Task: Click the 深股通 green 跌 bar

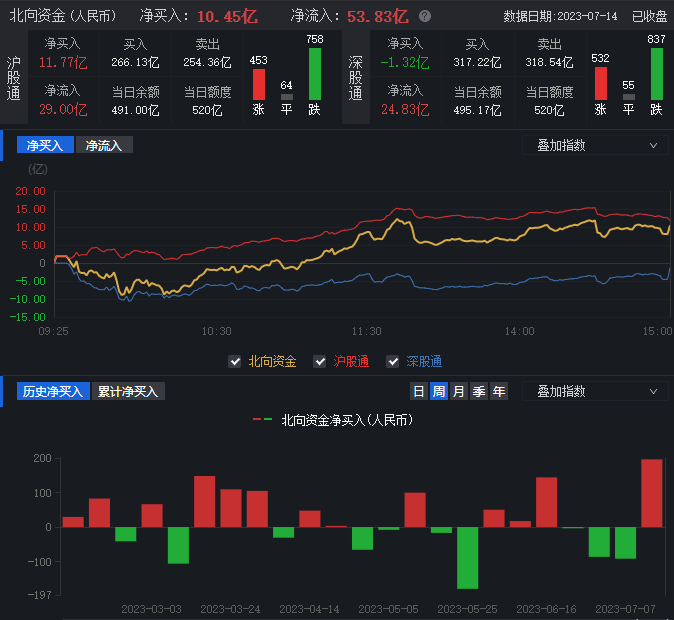Action: 657,74
